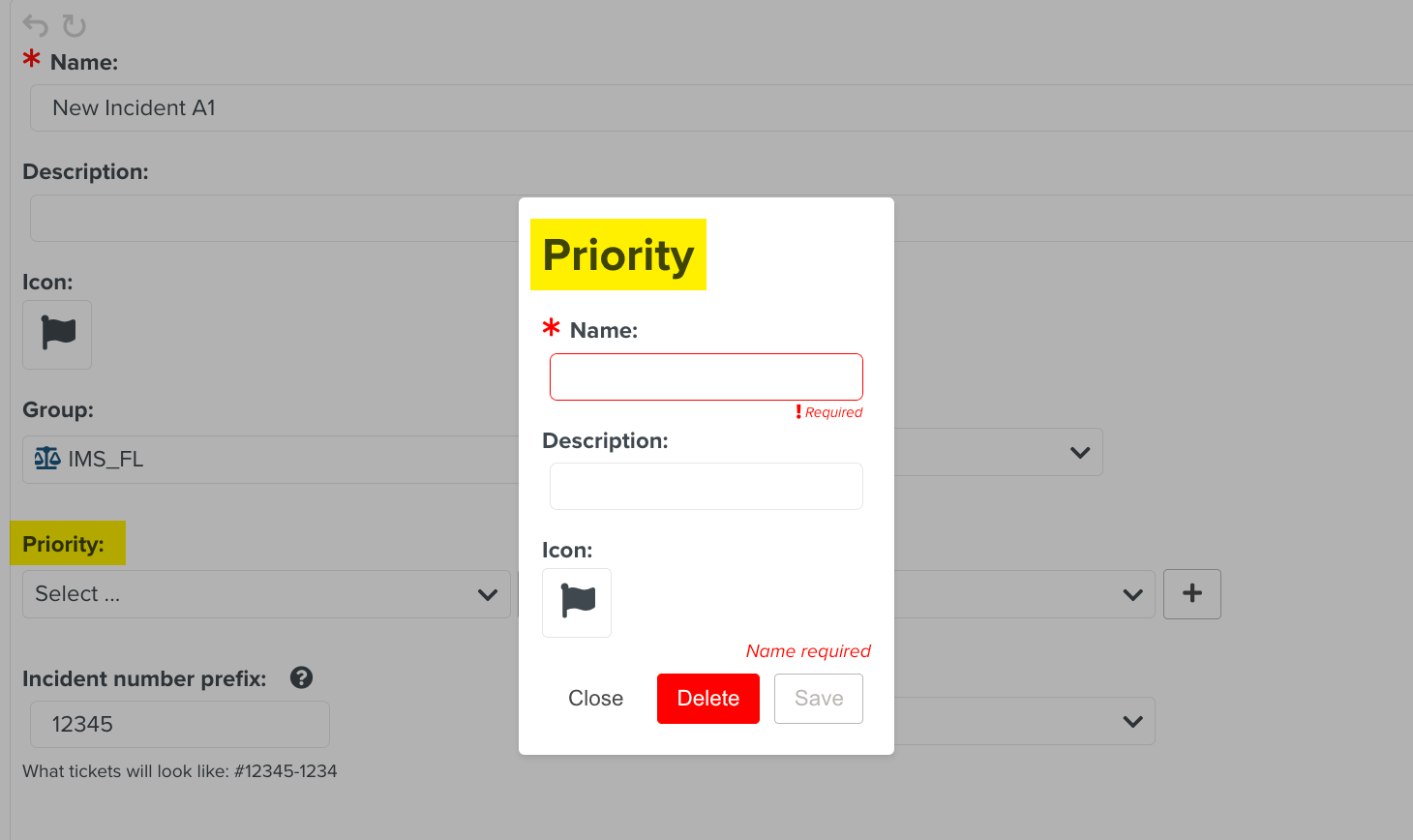Change the flag icon in the Priority dialog
This screenshot has width=1413, height=840.
(x=576, y=602)
